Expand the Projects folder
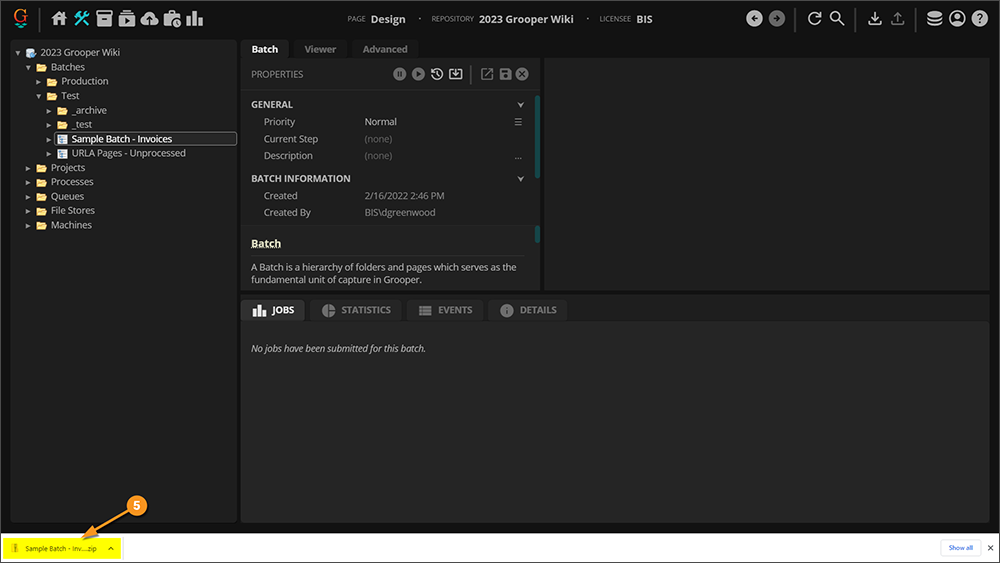 click(x=28, y=168)
